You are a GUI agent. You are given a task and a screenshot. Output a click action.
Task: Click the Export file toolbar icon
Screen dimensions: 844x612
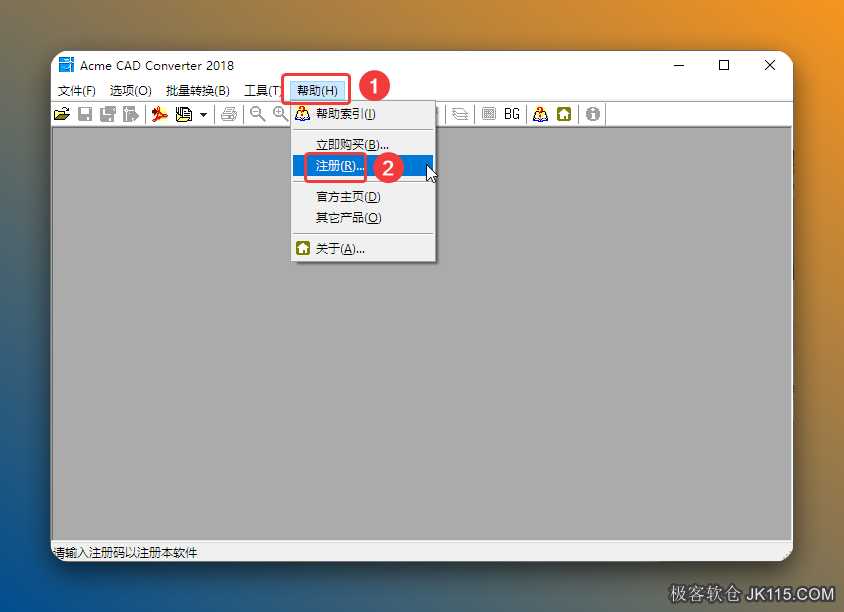131,114
